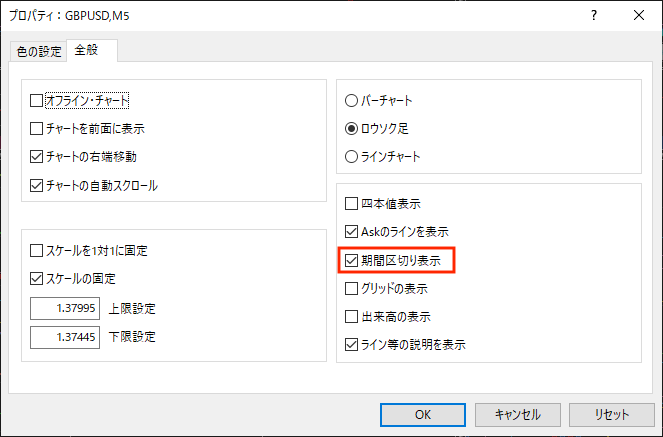Screen dimensions: 663x437
Task: Enable オフライン・チャート checkbox
Action: click(38, 100)
